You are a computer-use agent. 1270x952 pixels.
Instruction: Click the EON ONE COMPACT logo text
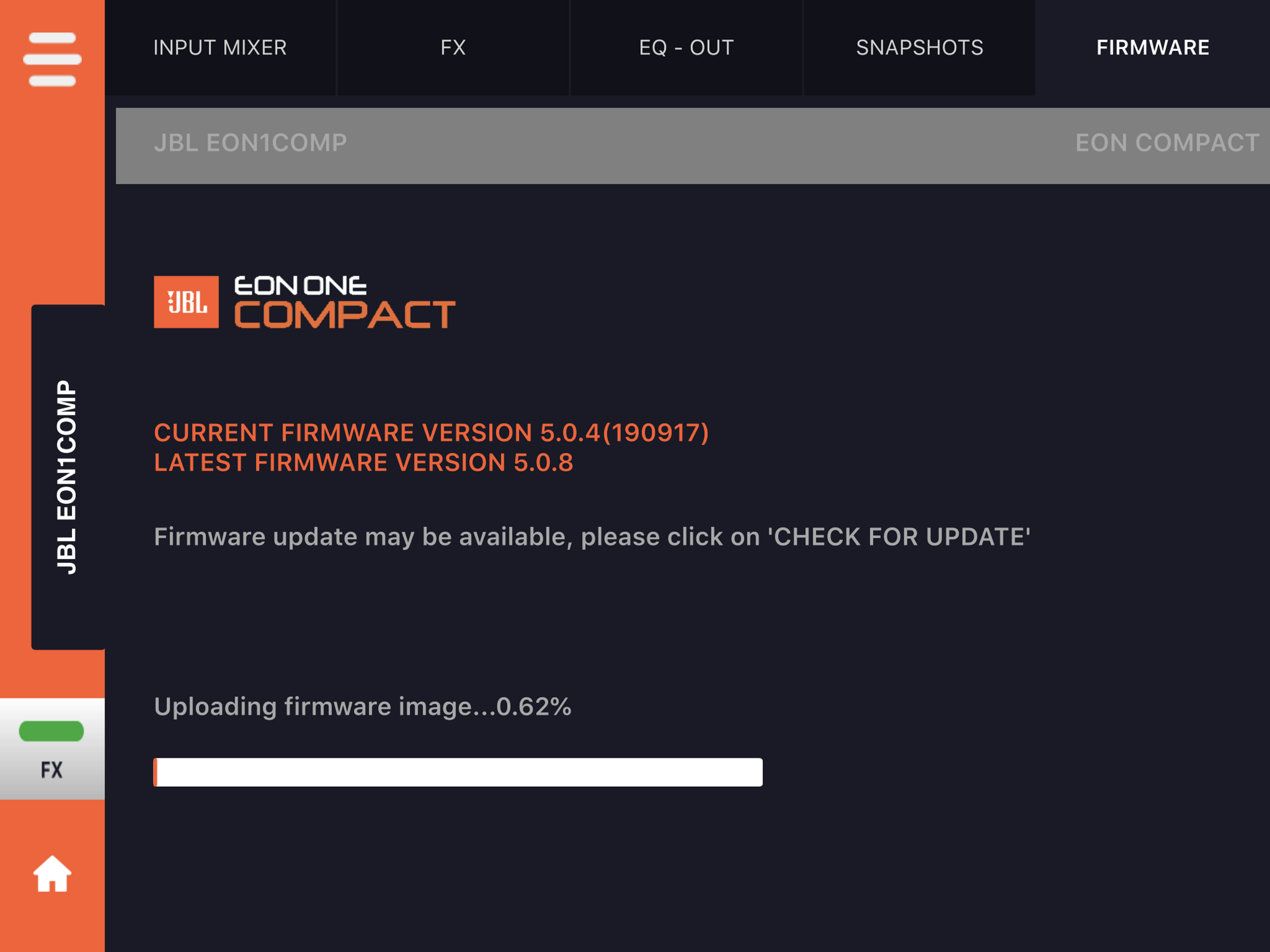pos(344,302)
